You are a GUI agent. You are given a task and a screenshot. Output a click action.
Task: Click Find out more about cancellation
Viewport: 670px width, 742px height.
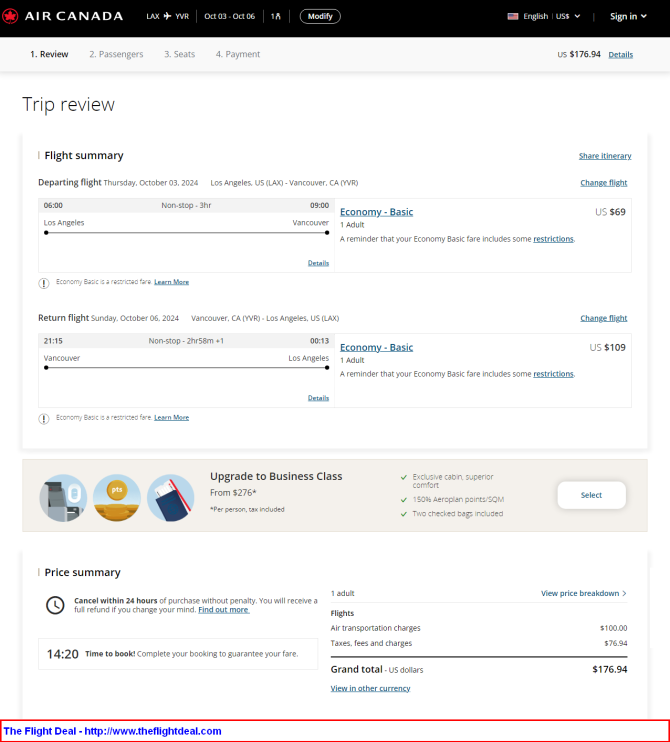pyautogui.click(x=223, y=610)
